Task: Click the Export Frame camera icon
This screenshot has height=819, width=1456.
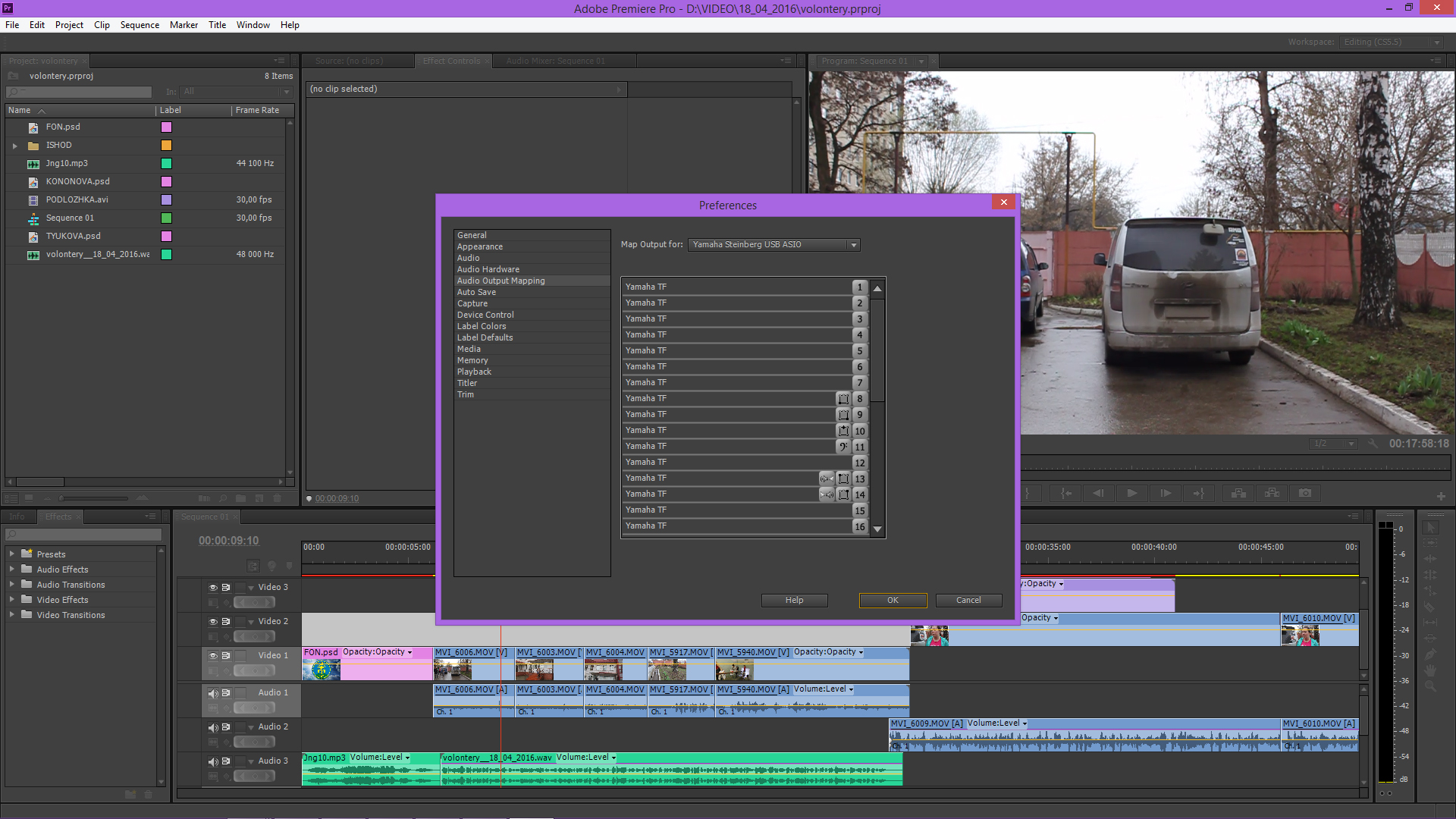Action: pyautogui.click(x=1305, y=494)
